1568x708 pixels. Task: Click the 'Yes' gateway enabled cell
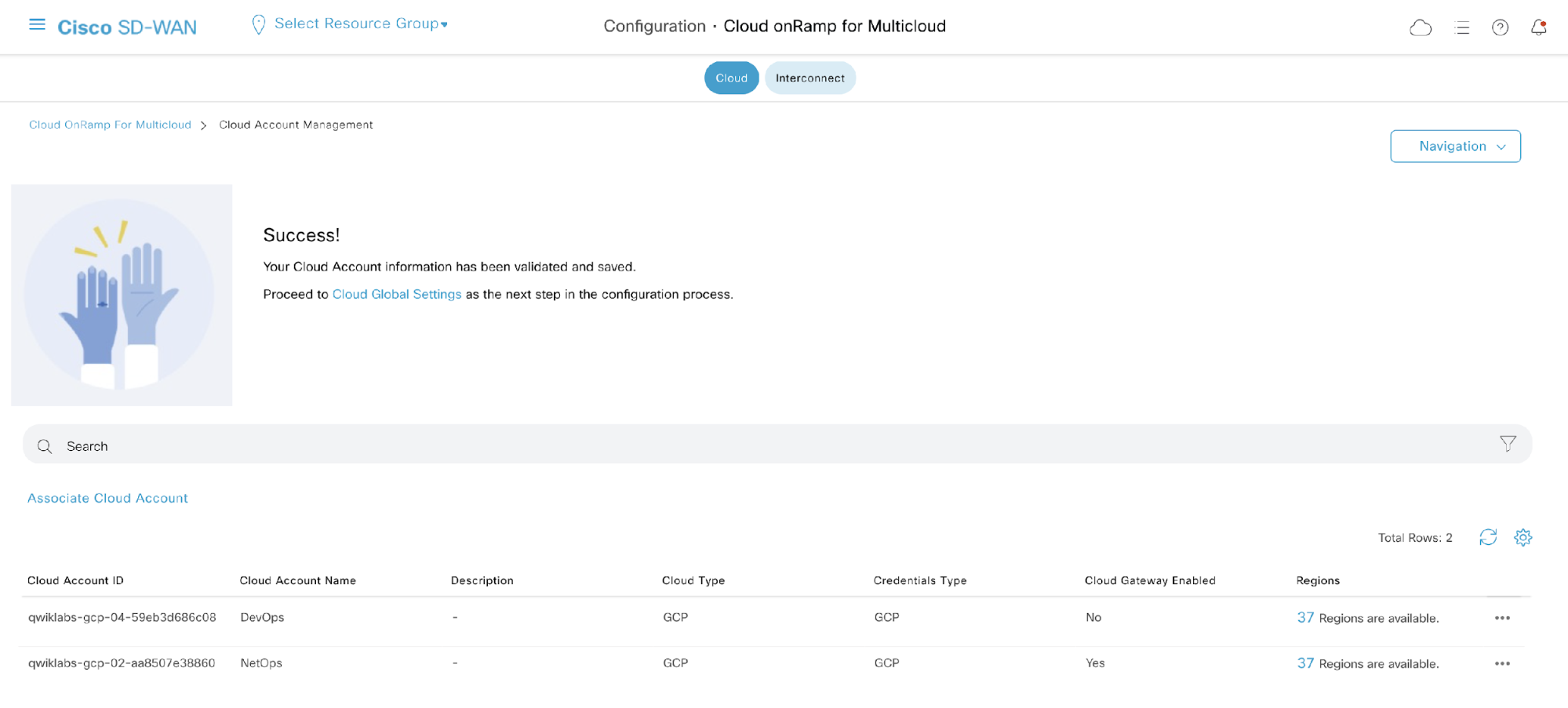click(x=1095, y=663)
